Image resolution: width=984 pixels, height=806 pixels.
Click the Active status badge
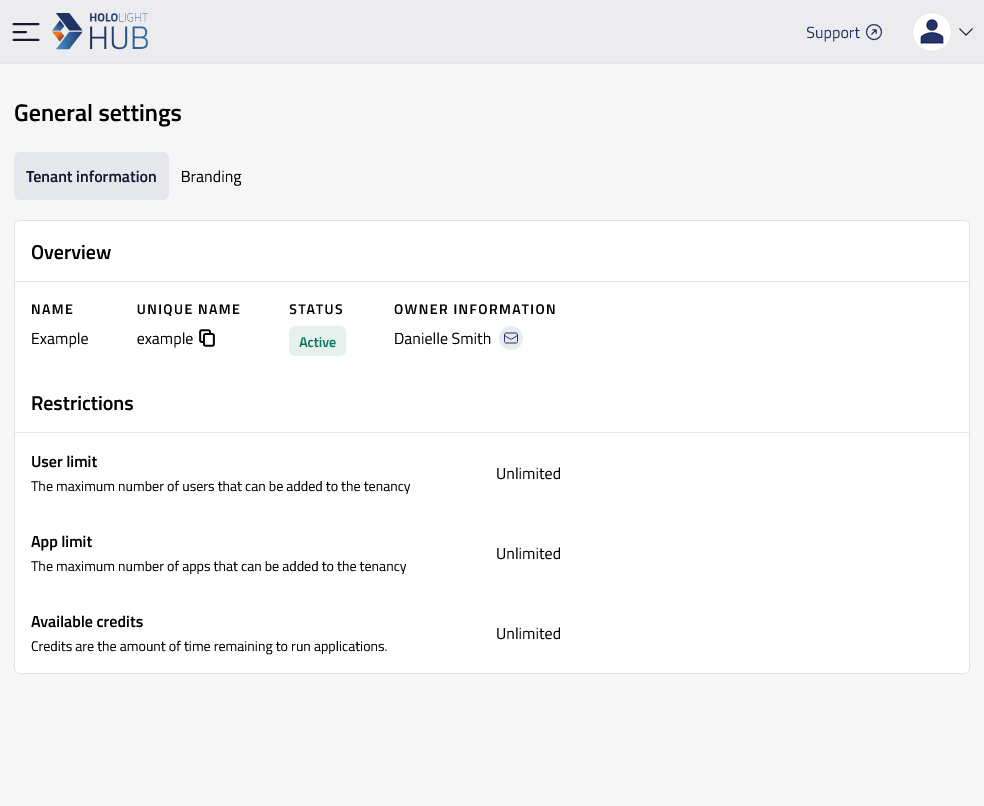317,341
